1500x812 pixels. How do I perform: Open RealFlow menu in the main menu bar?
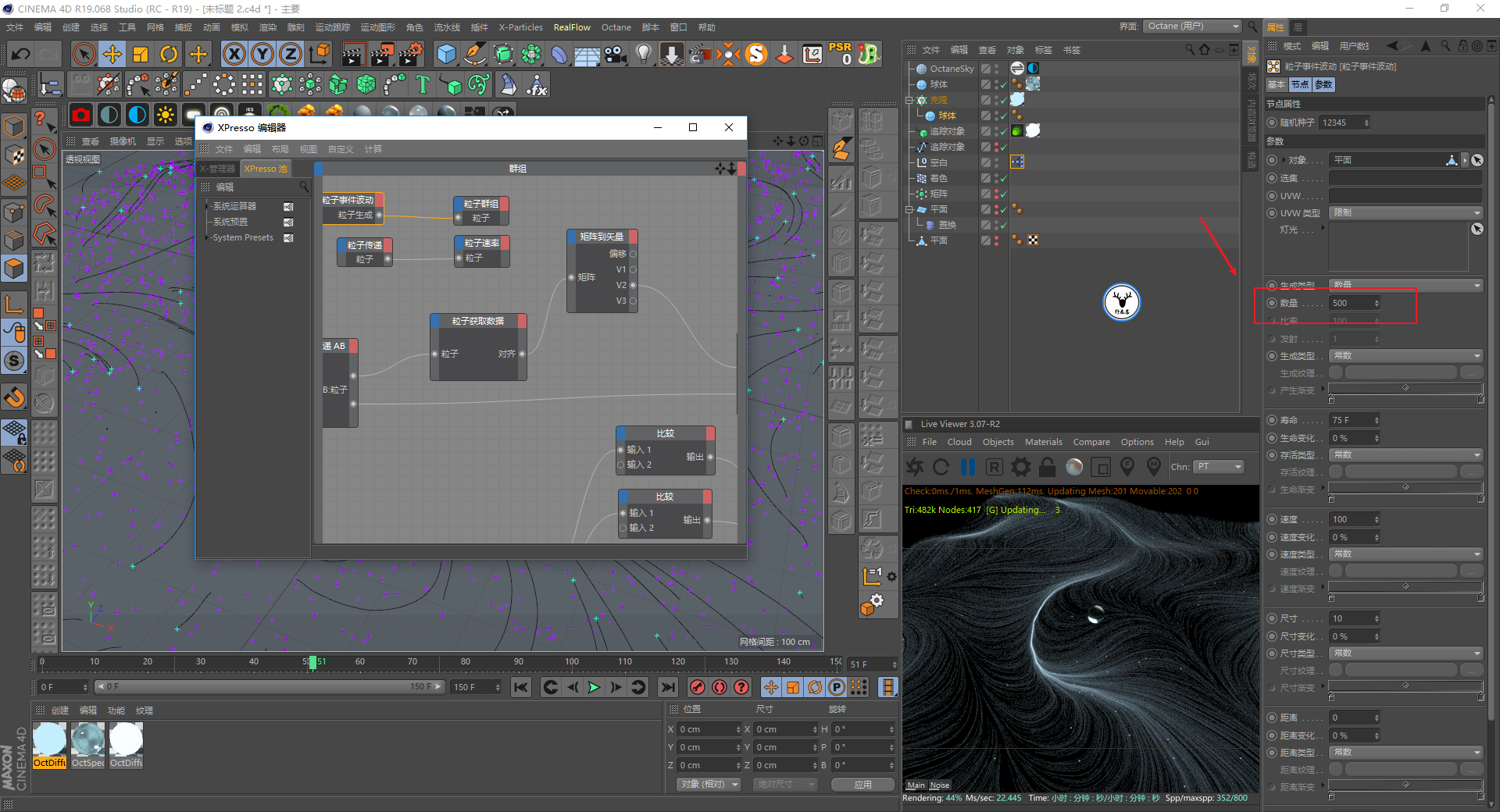click(572, 27)
